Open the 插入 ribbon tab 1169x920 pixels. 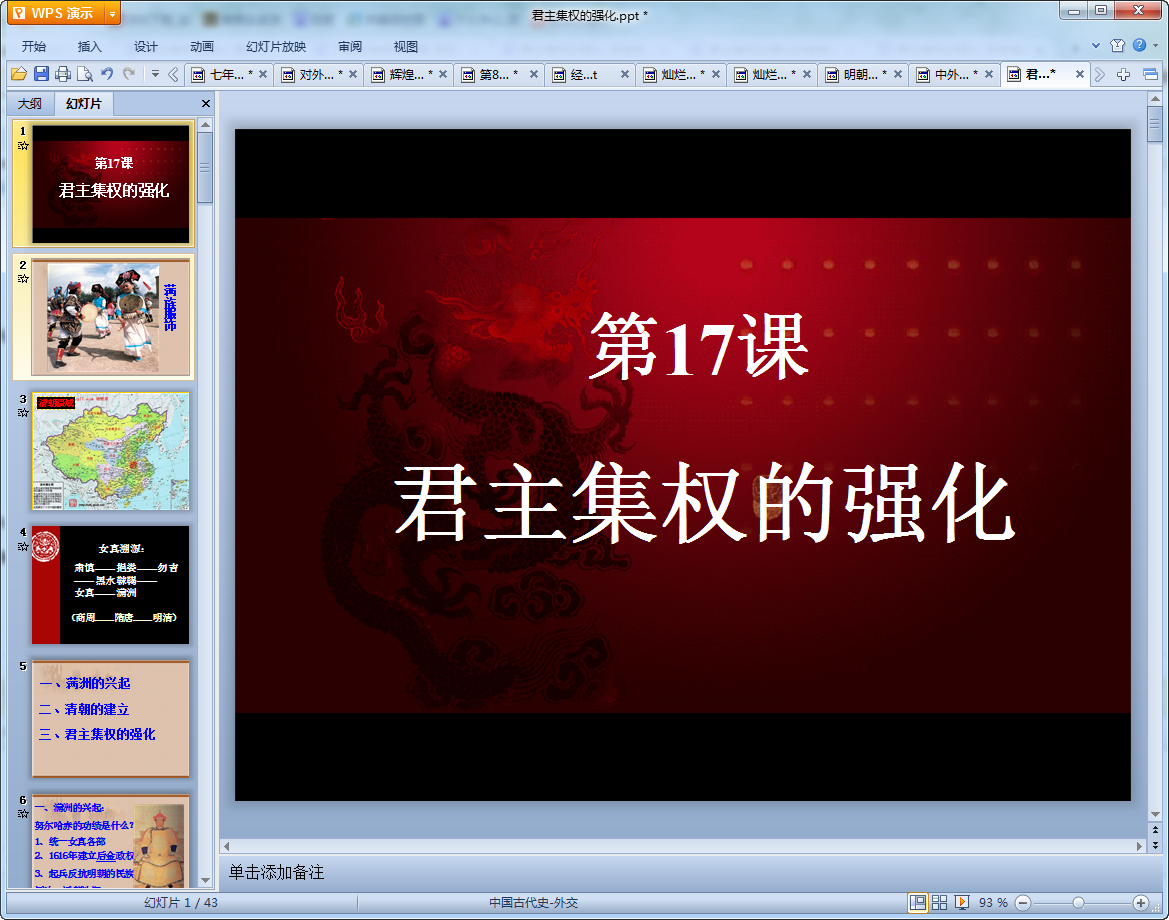coord(89,46)
